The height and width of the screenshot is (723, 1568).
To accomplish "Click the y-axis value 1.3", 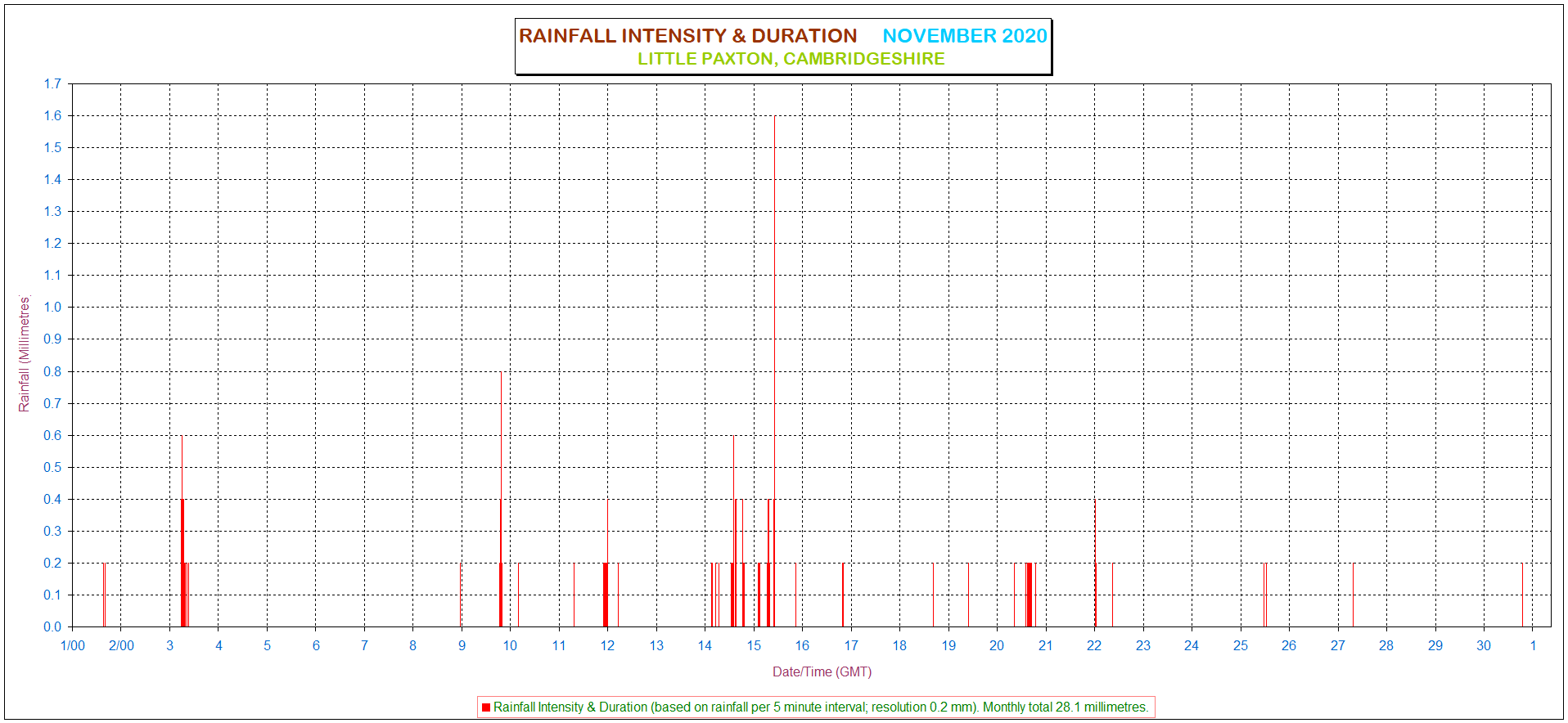I will point(52,211).
